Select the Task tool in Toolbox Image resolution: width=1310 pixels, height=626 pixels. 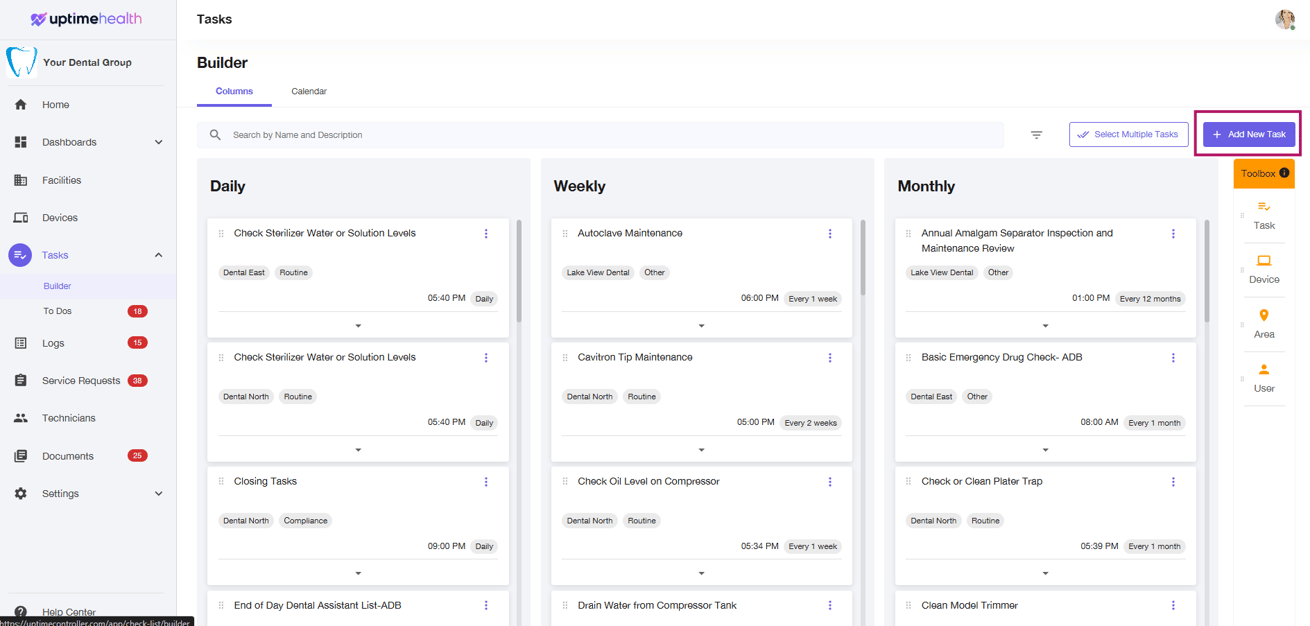(x=1264, y=215)
